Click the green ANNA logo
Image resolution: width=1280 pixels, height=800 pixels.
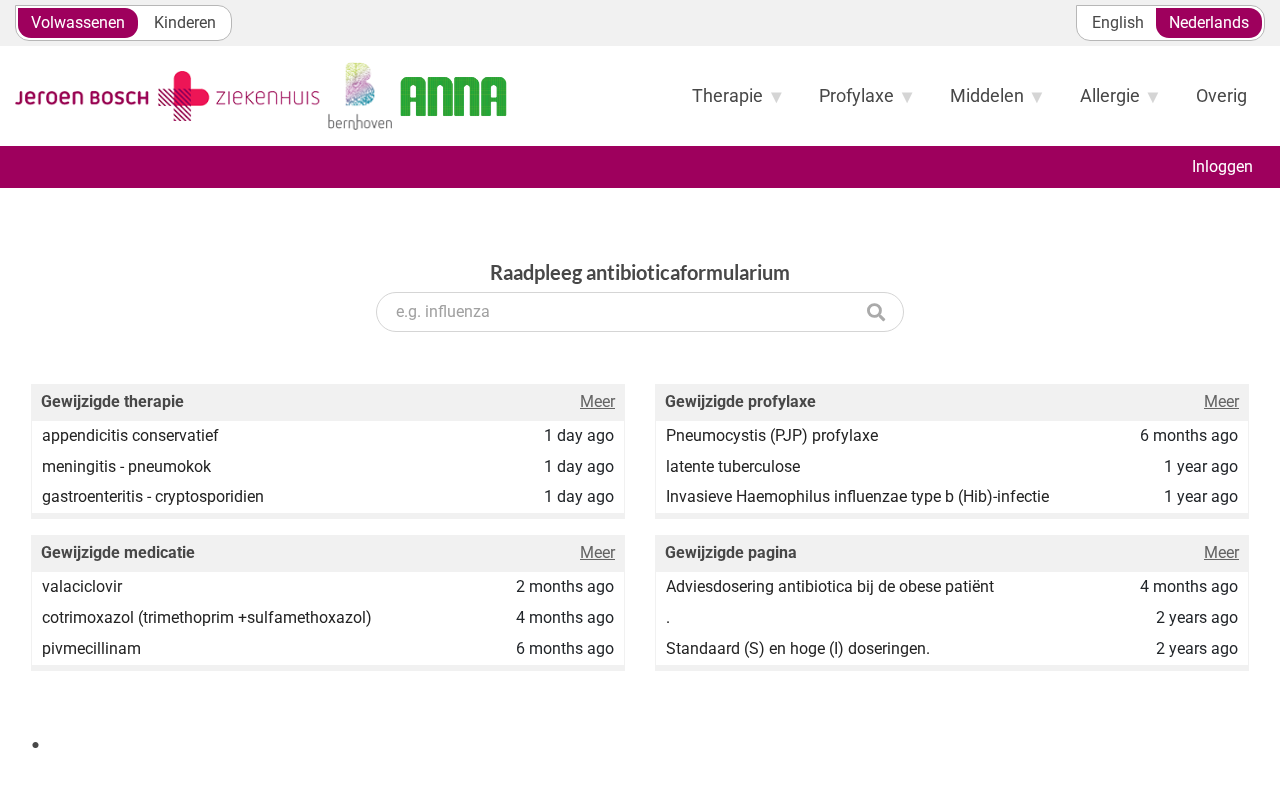[x=453, y=97]
